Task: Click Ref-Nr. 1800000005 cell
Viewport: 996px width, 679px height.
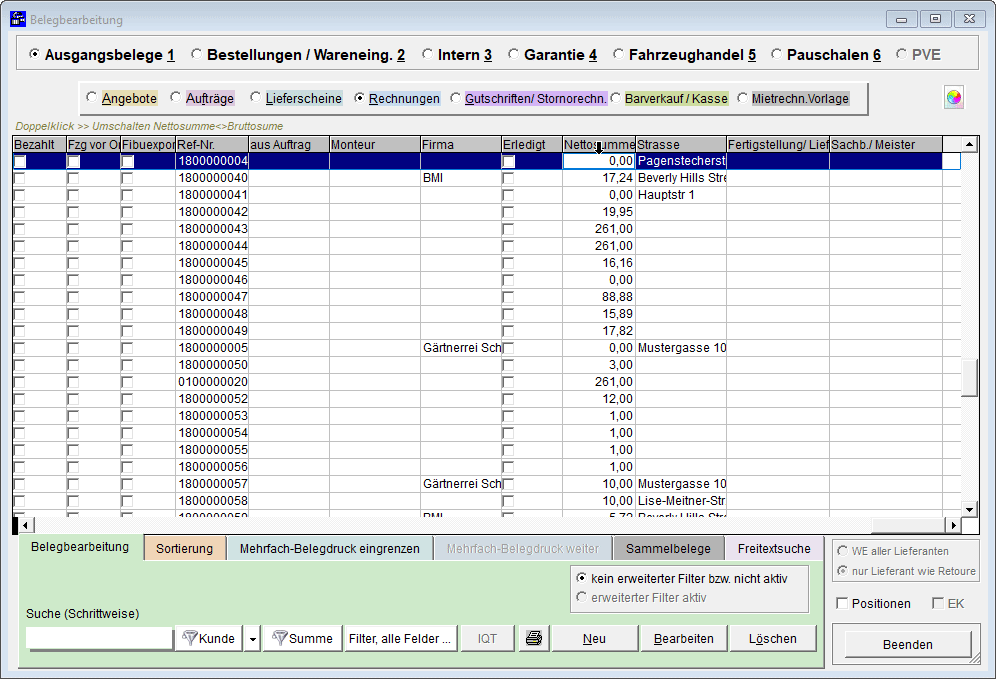Action: pos(213,348)
